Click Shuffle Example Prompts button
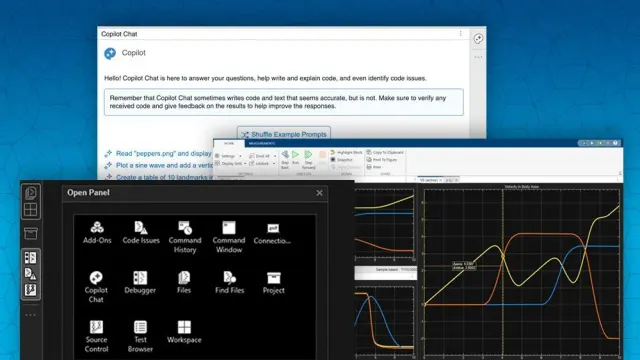This screenshot has height=360, width=640. pos(284,134)
